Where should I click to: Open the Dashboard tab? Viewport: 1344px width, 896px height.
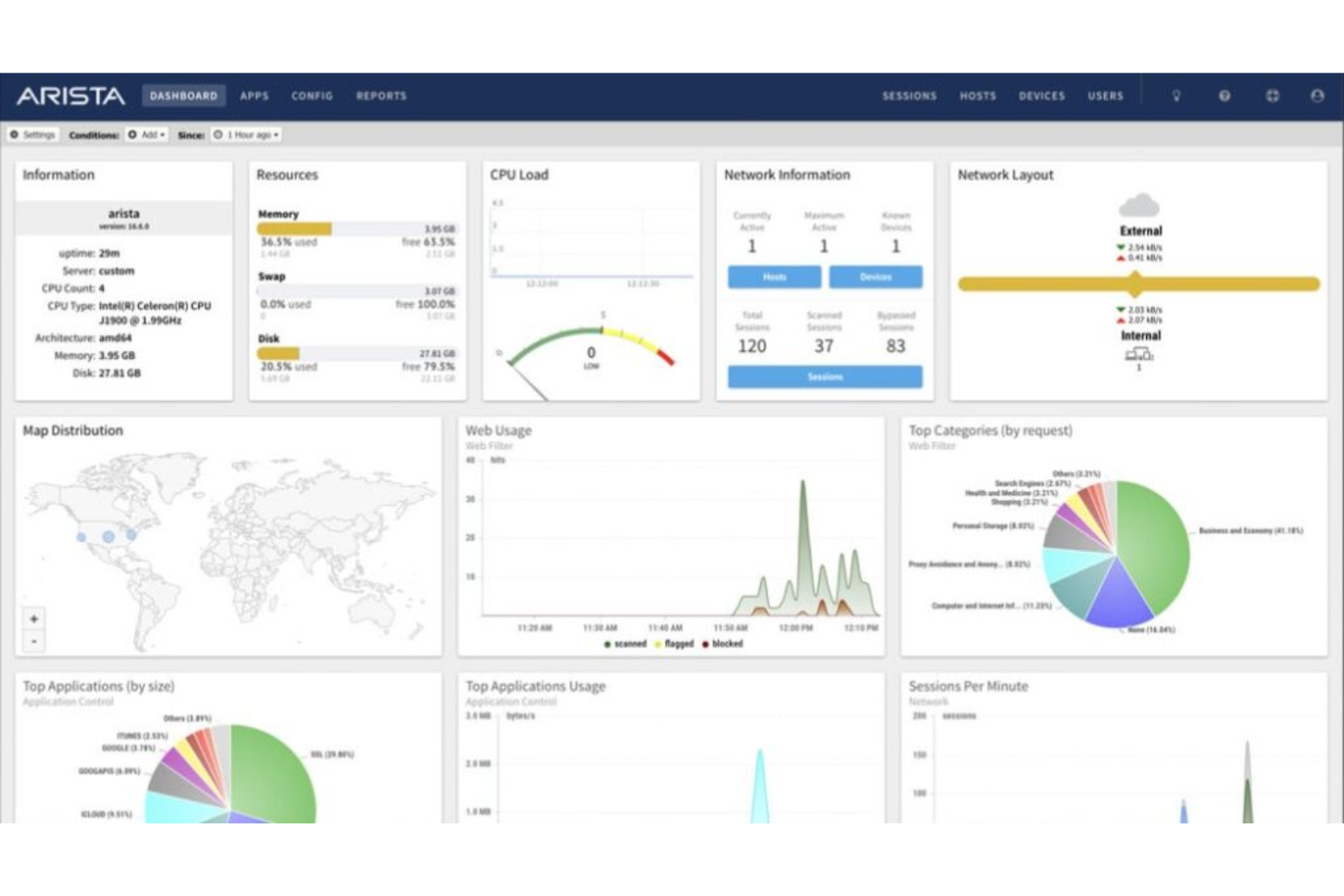click(183, 95)
